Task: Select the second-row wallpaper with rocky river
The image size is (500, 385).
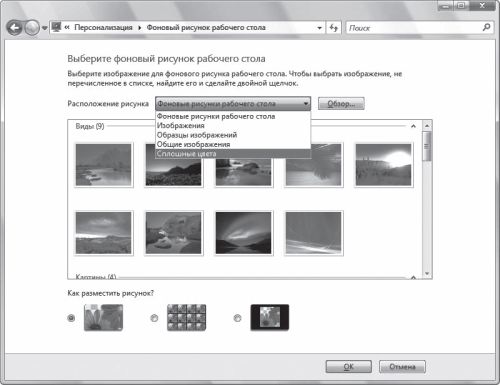Action: click(174, 233)
